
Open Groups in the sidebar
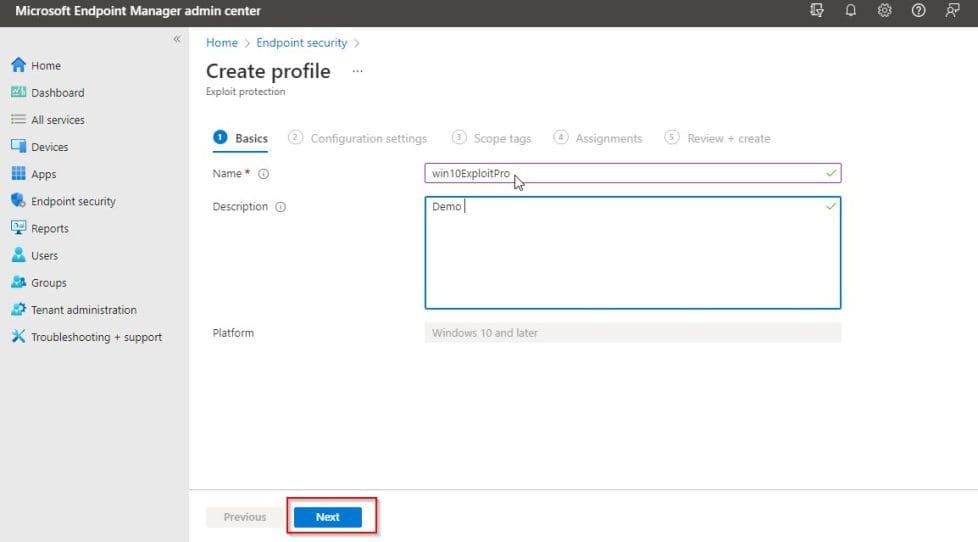coord(39,283)
